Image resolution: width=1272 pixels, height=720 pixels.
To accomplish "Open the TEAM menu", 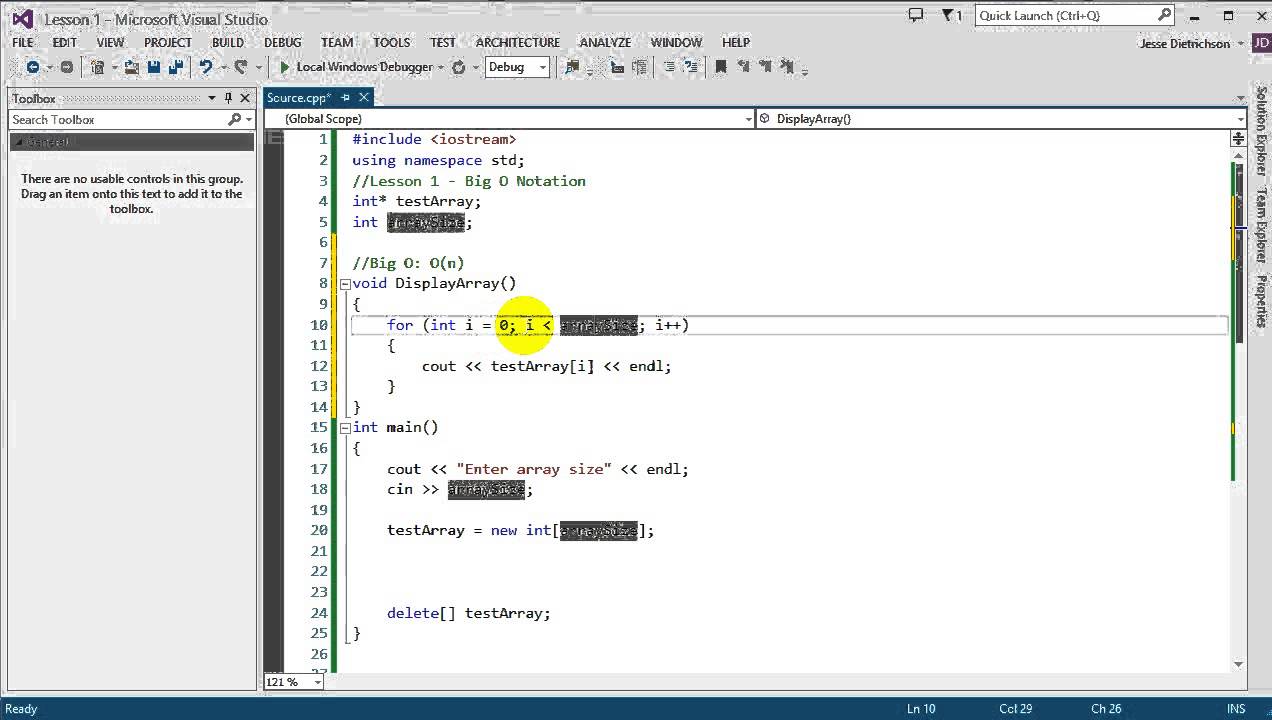I will click(x=337, y=43).
